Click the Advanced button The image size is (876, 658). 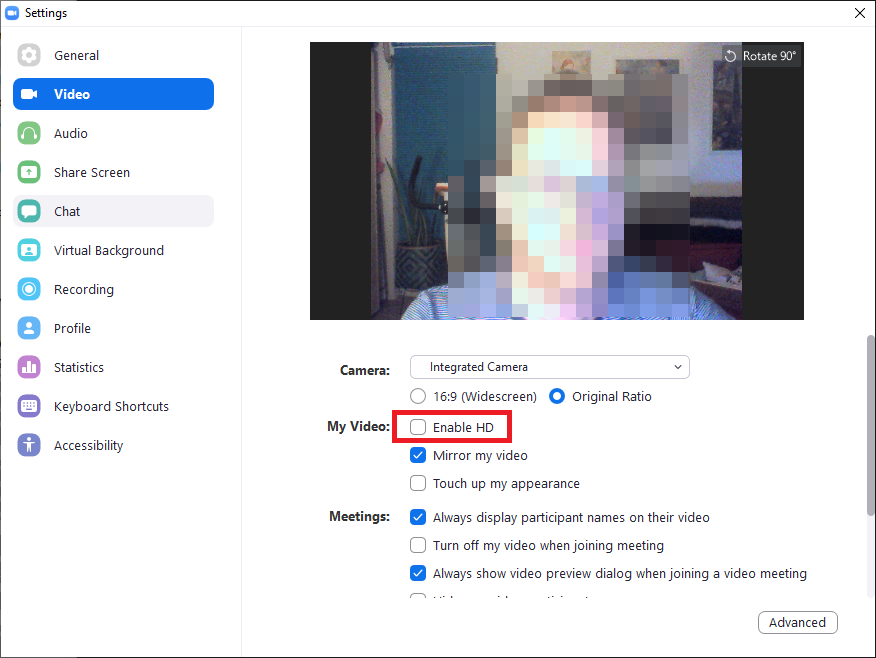[x=797, y=622]
